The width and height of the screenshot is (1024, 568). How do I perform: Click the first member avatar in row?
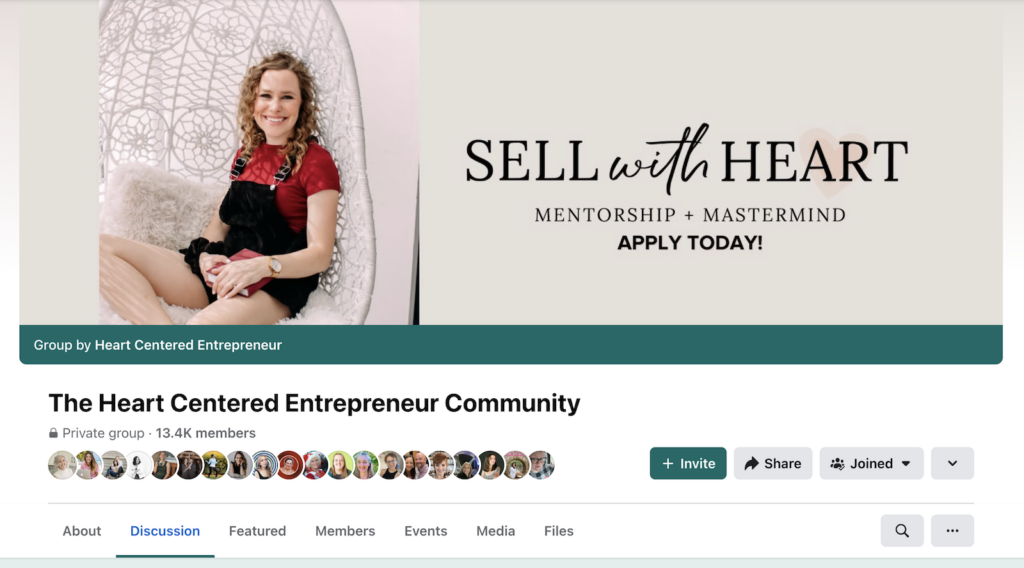[x=61, y=465]
